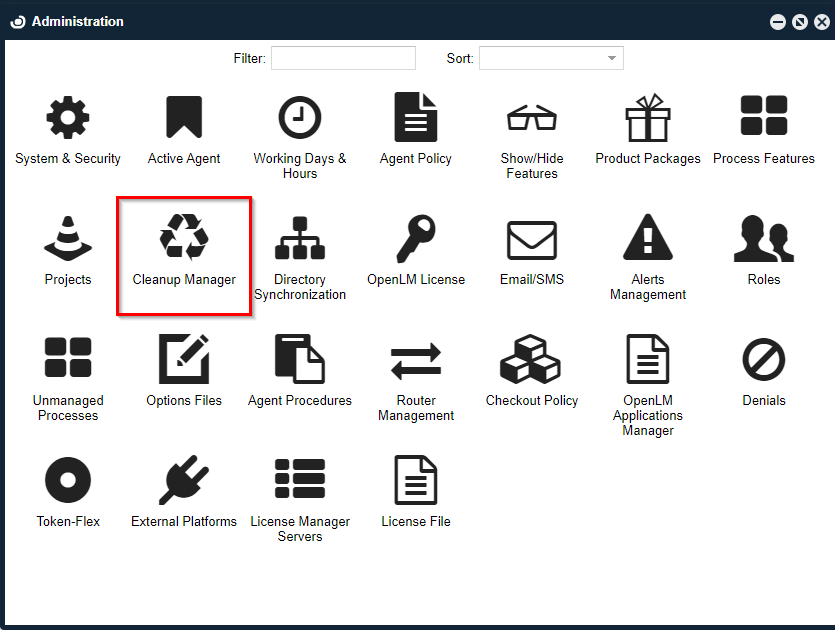Open the Denials icon

(764, 360)
